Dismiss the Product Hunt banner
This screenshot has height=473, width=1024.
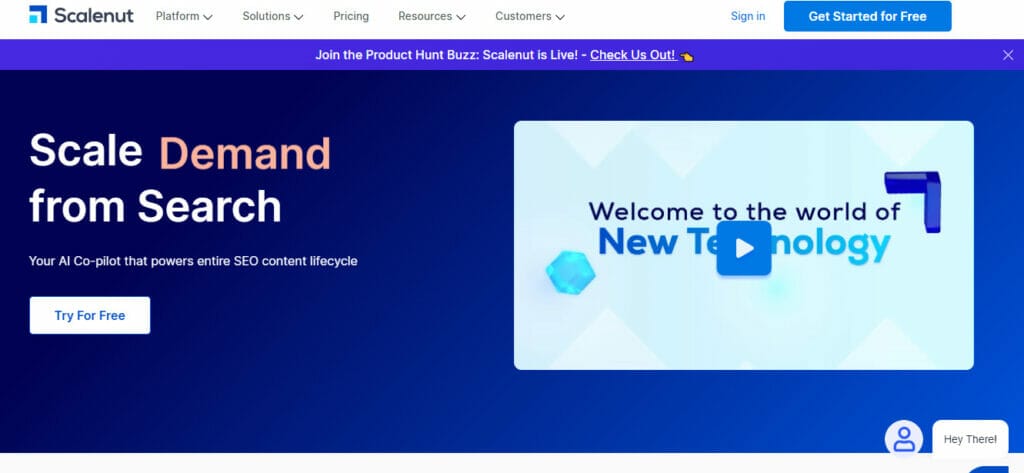(x=1008, y=55)
